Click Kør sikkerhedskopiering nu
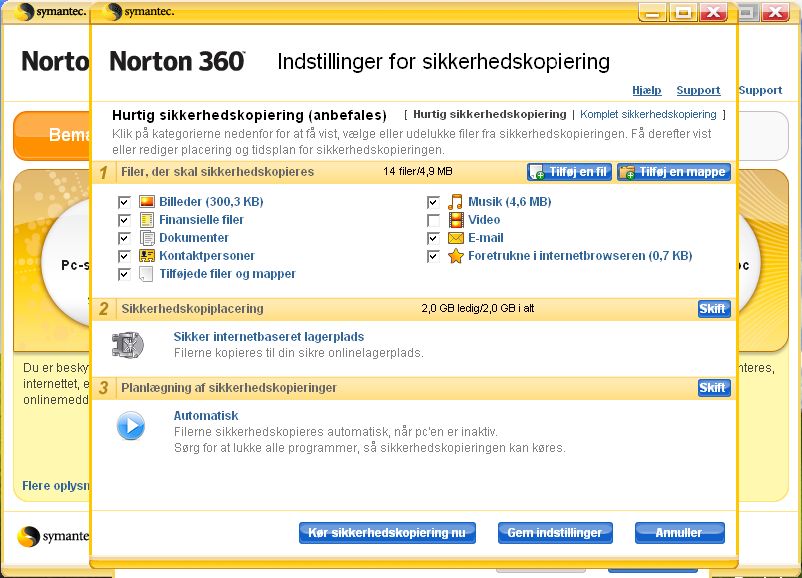The image size is (802, 578). pos(387,533)
